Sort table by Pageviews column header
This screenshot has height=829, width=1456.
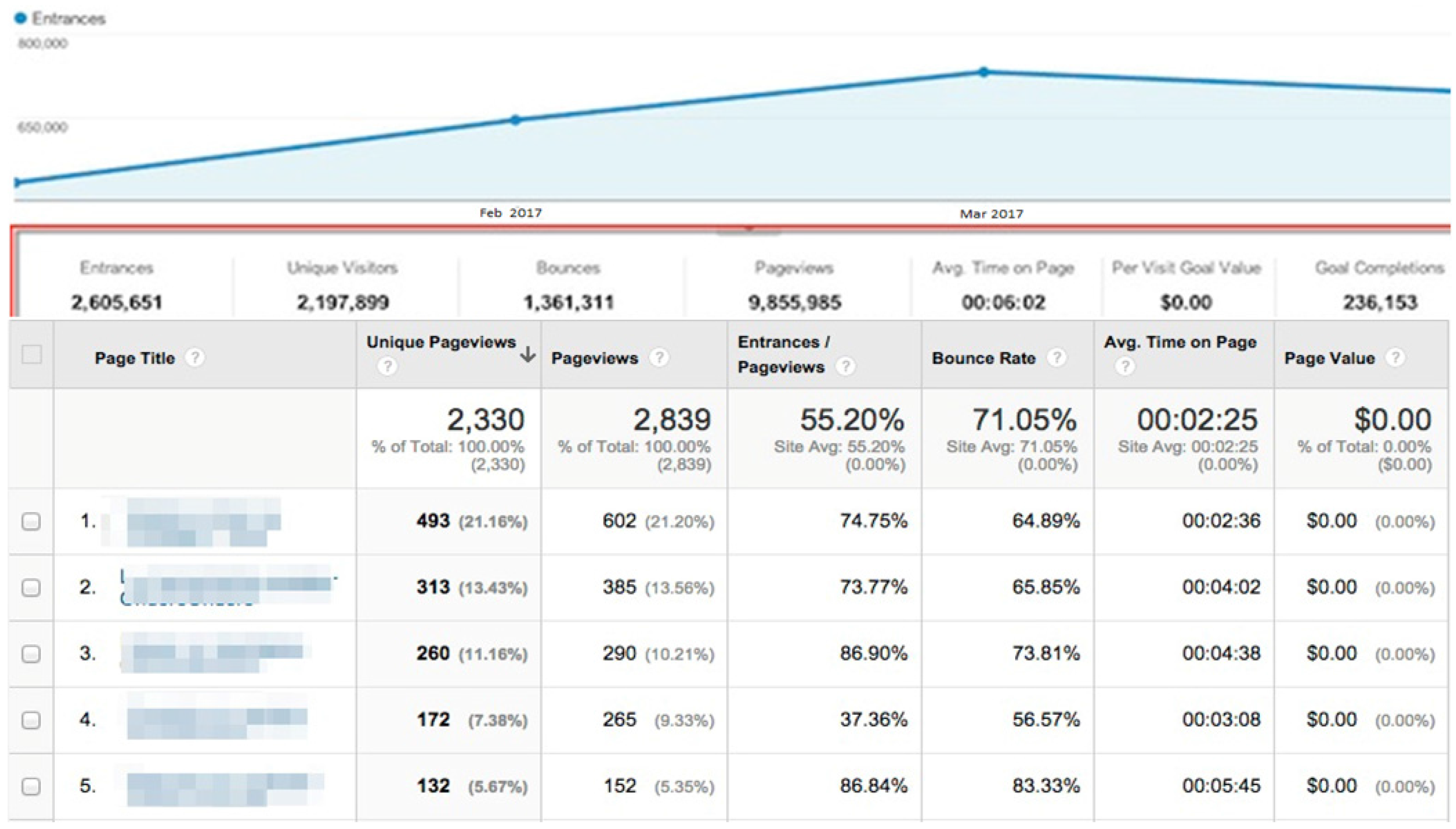tap(594, 358)
